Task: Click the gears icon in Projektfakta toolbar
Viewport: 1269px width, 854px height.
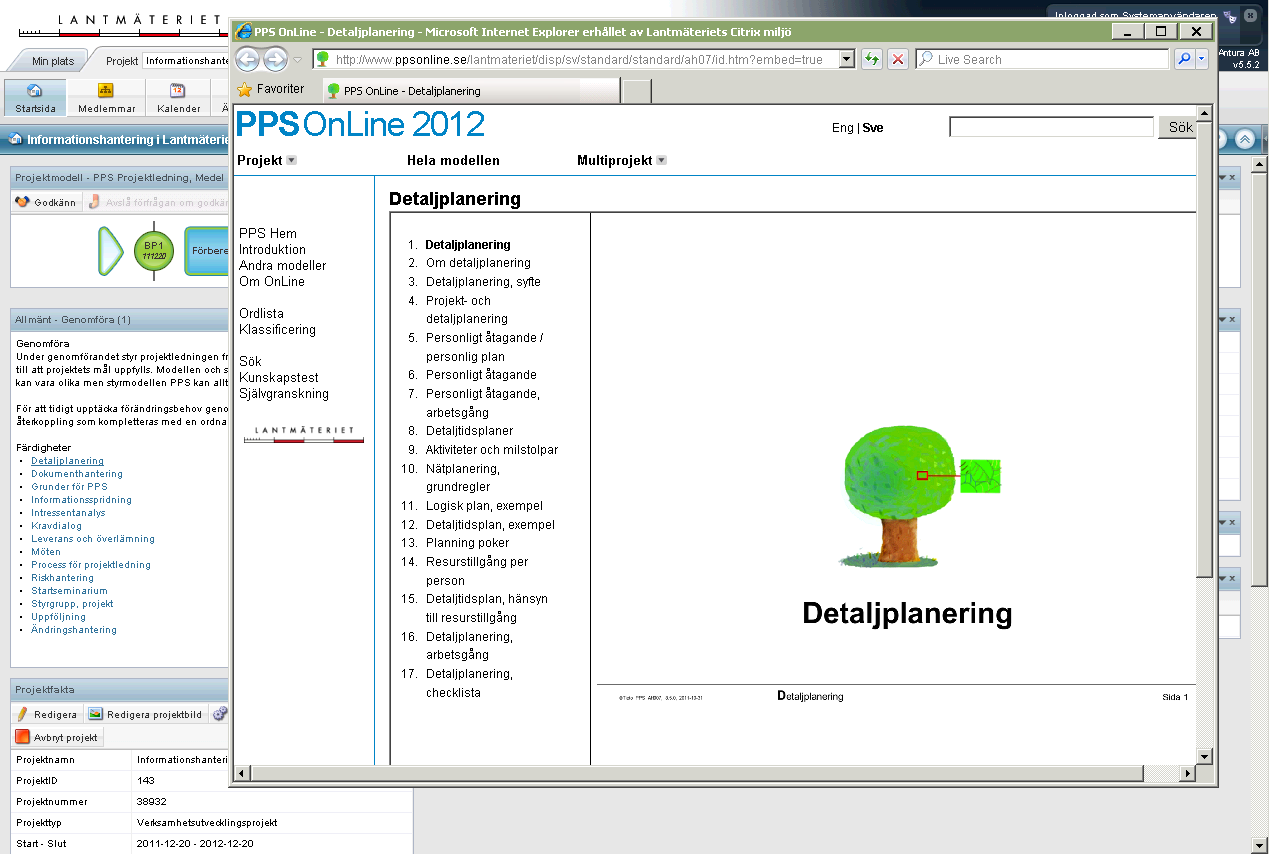Action: pos(221,714)
